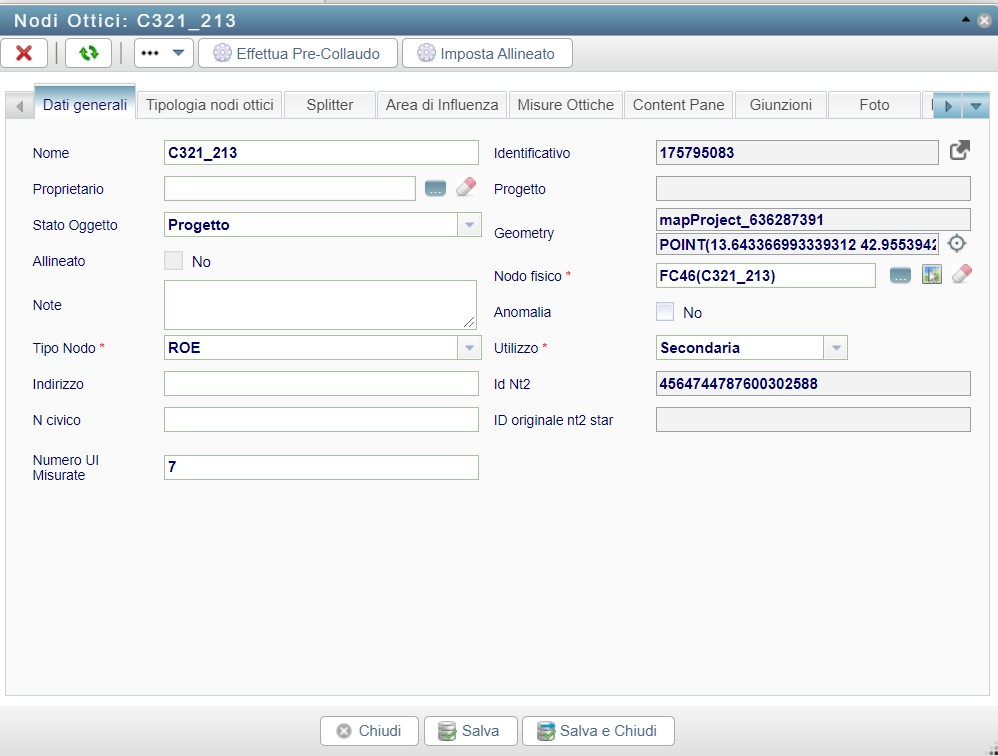Open the Identificativo external link icon

[x=959, y=151]
